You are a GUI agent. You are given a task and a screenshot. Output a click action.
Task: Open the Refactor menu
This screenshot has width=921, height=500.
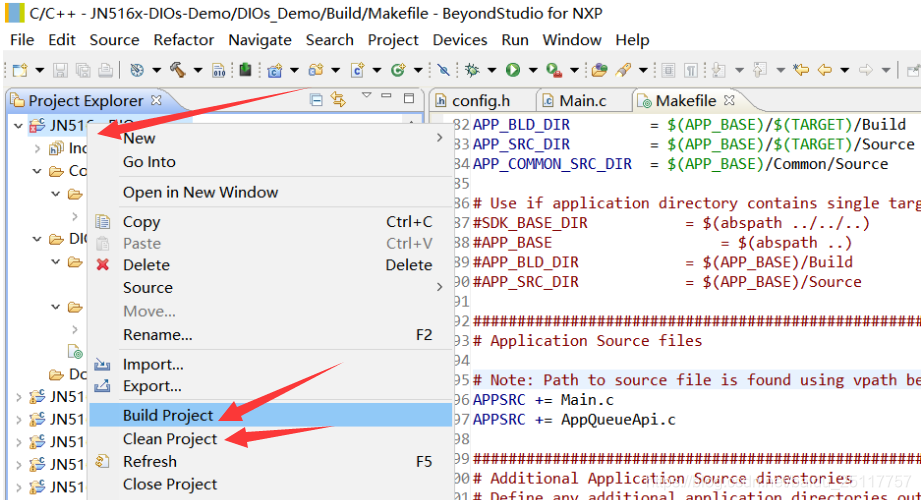pos(184,40)
